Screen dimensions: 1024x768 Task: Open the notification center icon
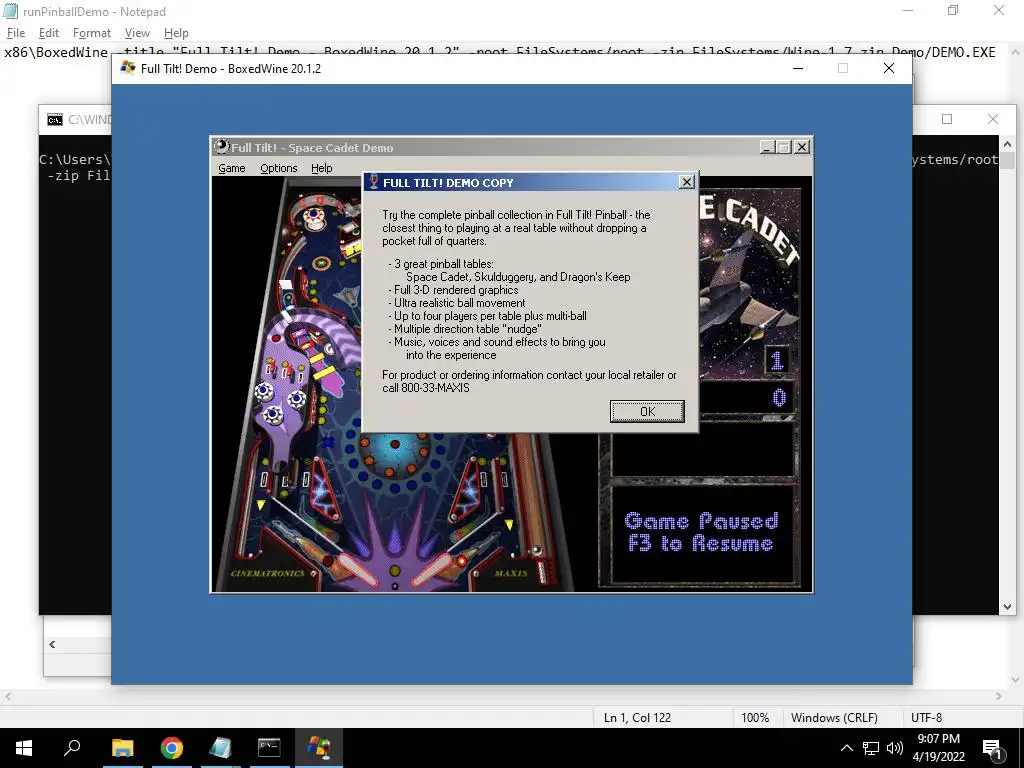(x=992, y=748)
